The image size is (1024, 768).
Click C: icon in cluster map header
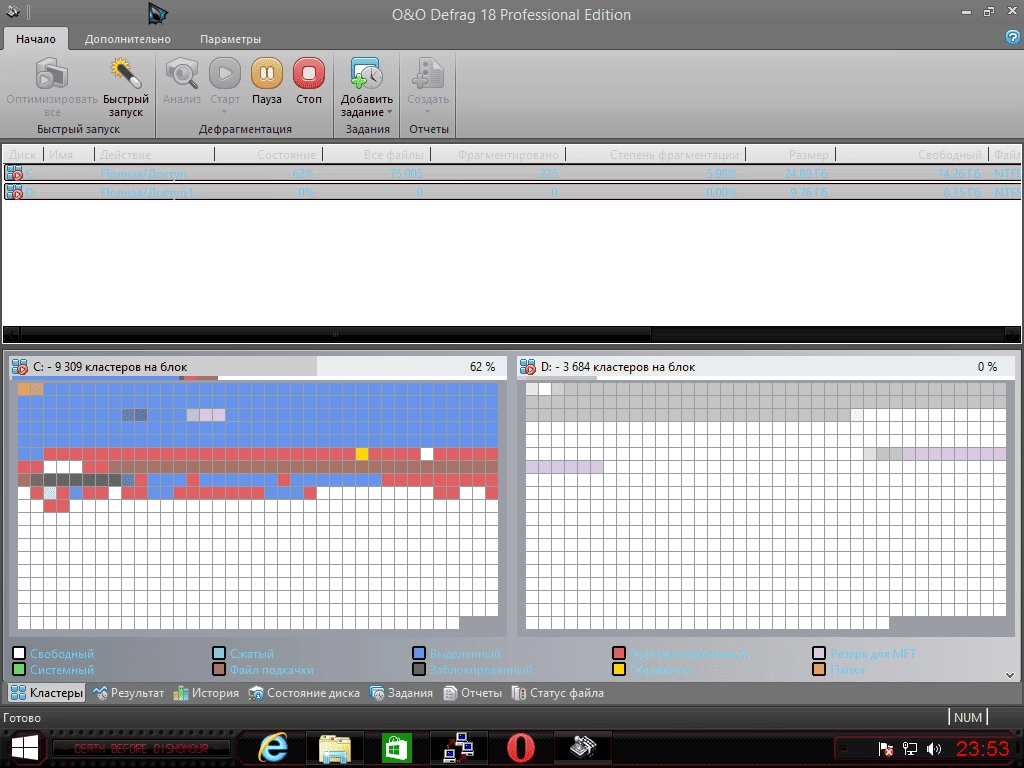[x=20, y=366]
